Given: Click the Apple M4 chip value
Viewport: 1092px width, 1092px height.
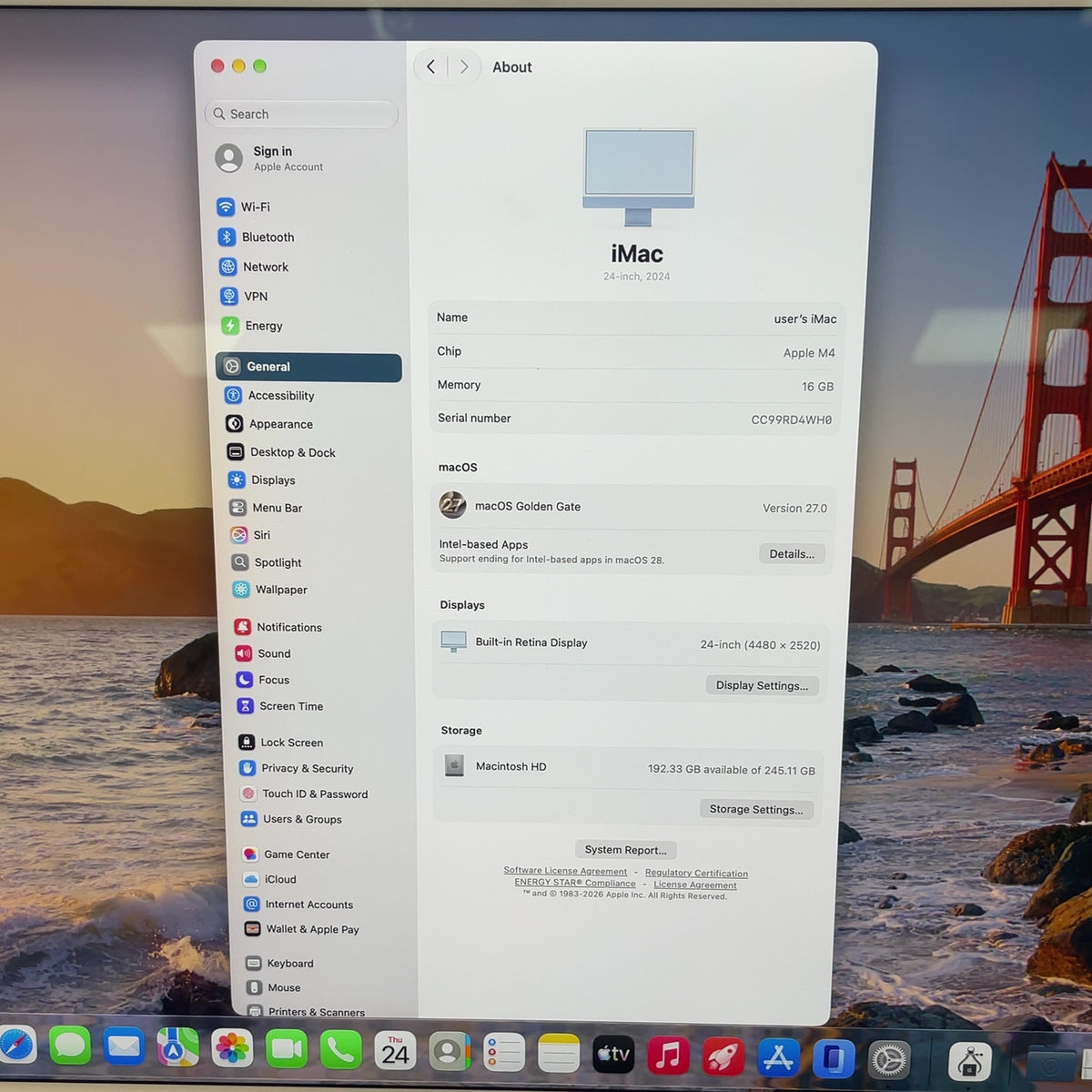Looking at the screenshot, I should point(809,353).
